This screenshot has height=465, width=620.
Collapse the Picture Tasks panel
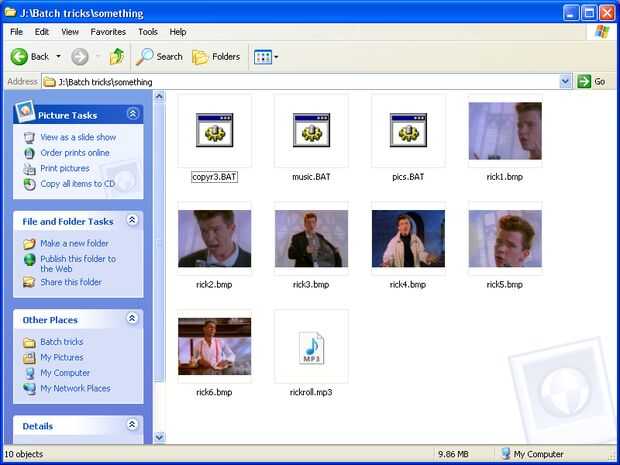[132, 114]
